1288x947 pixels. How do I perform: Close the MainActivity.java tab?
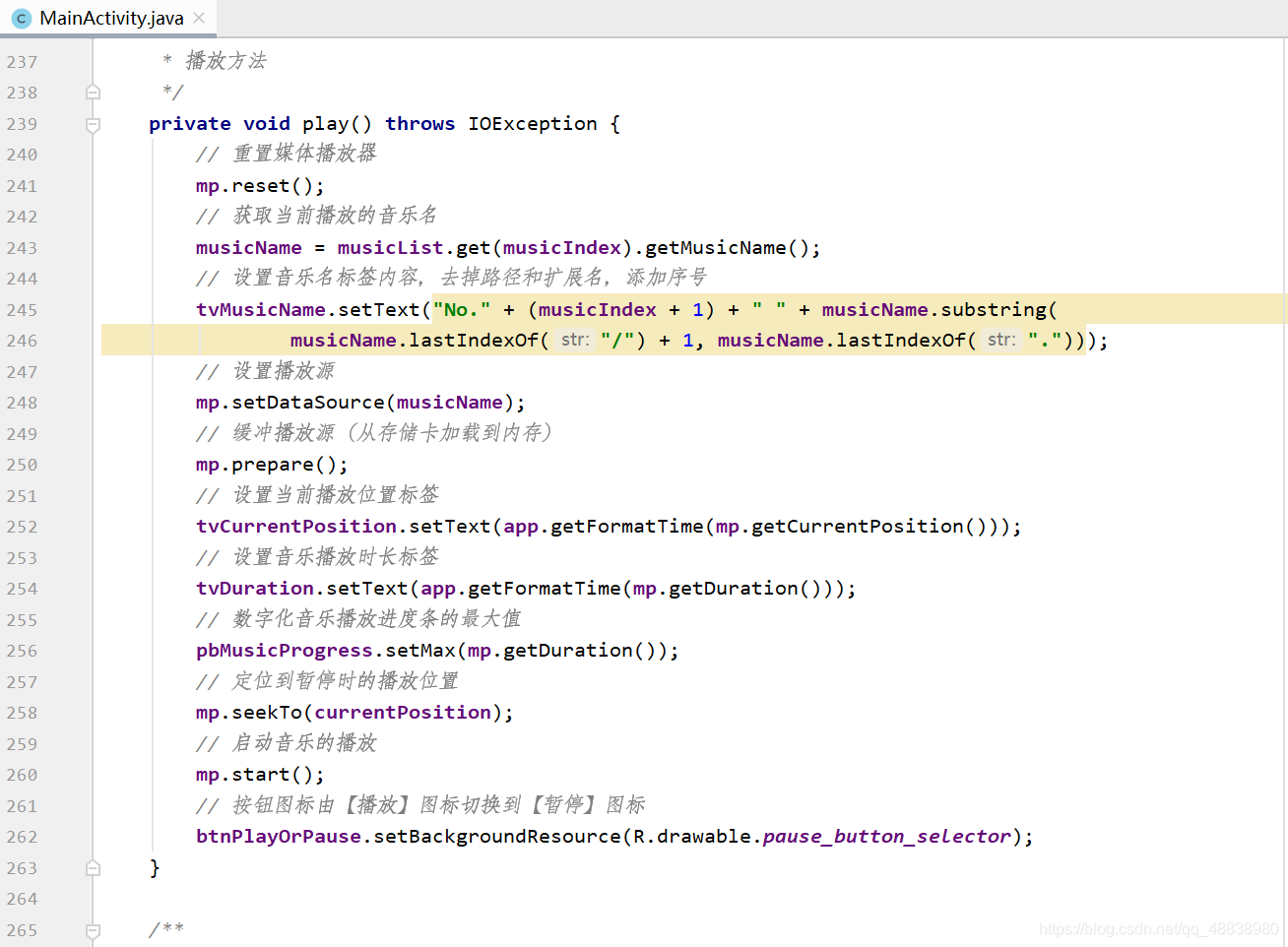click(x=199, y=18)
